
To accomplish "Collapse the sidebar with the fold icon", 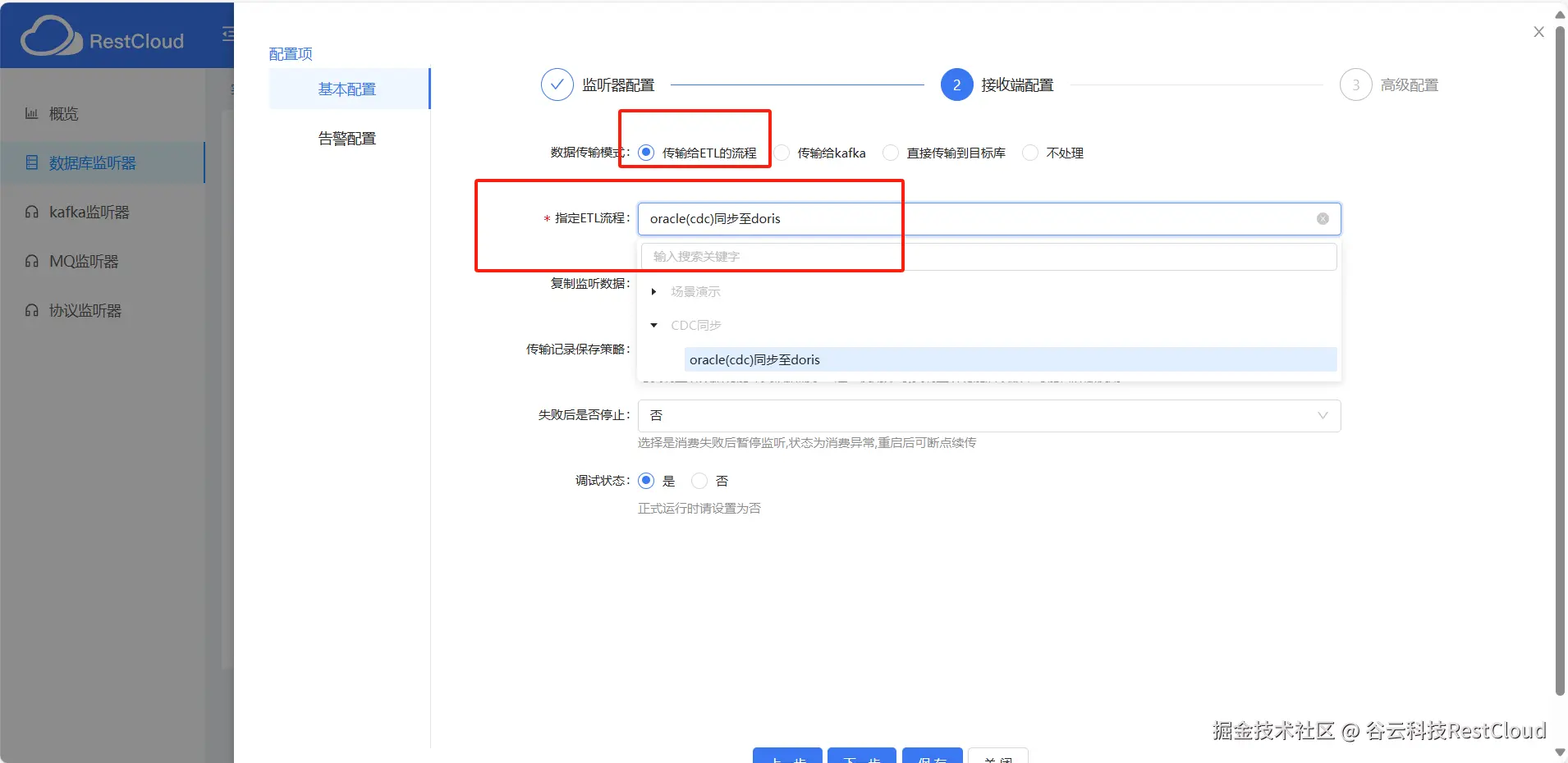I will coord(228,34).
